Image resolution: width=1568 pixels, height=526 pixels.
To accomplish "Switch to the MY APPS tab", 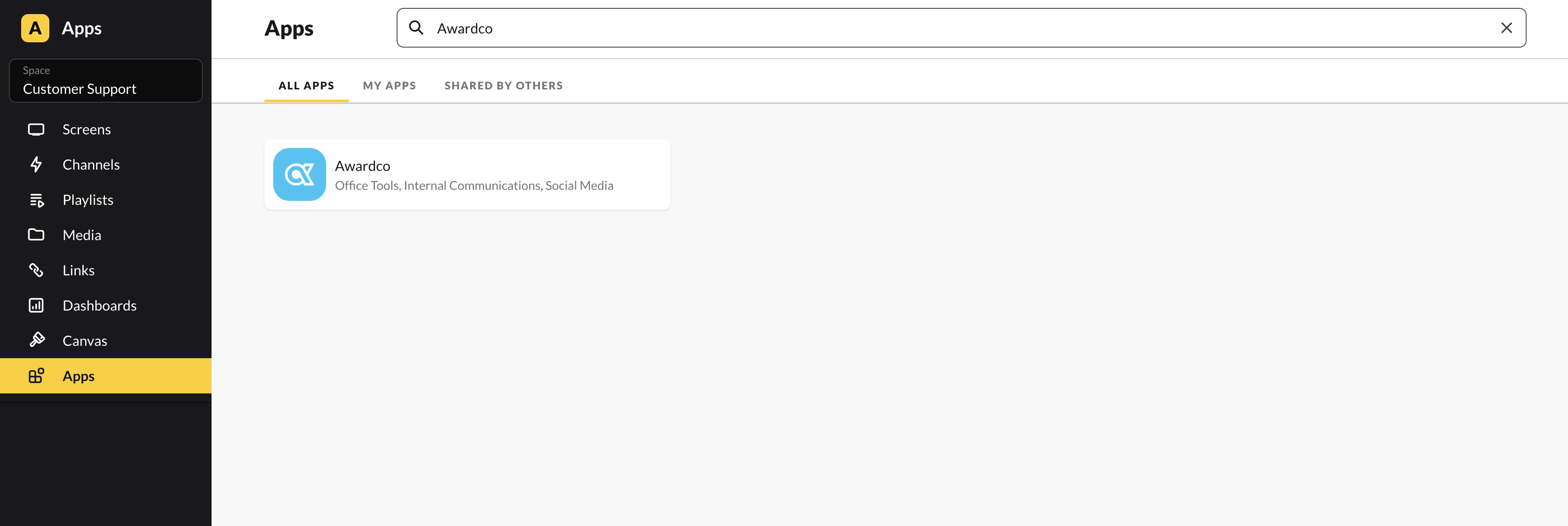I will pos(389,85).
